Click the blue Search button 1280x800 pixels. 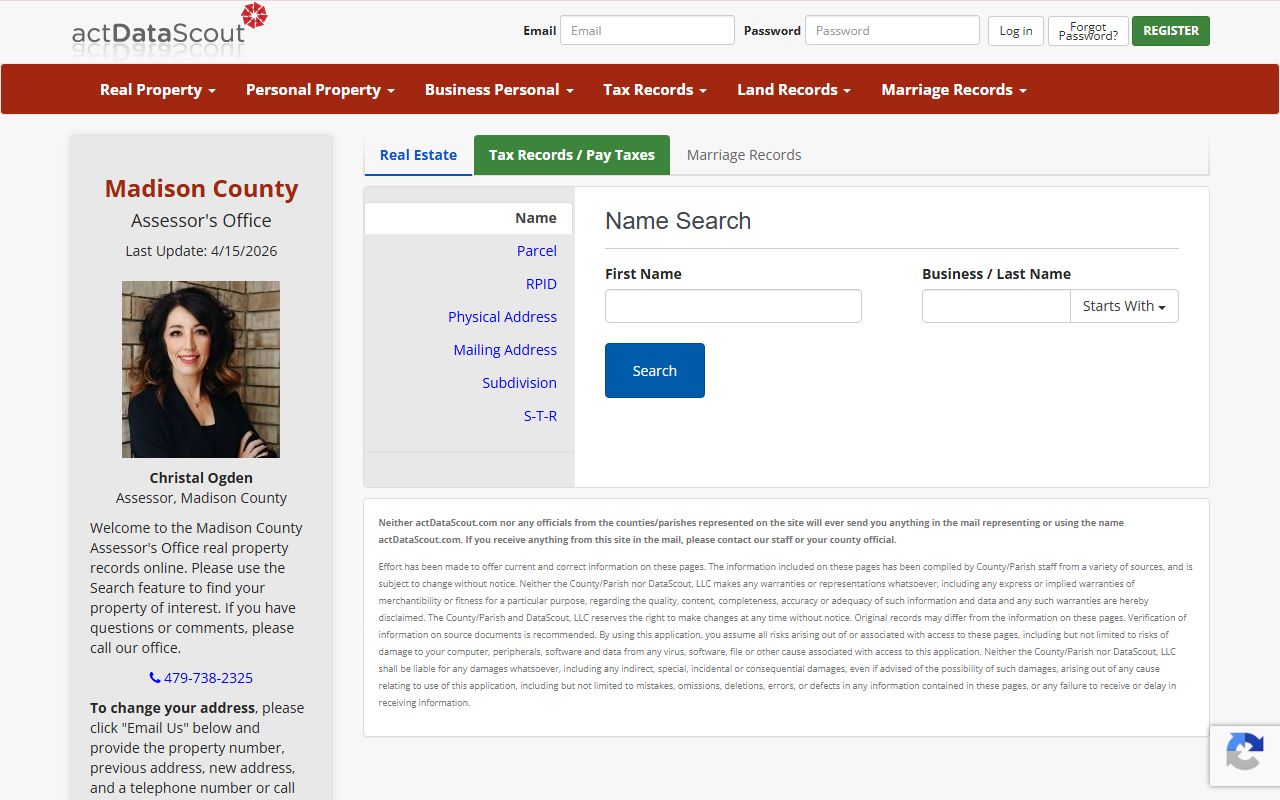655,370
